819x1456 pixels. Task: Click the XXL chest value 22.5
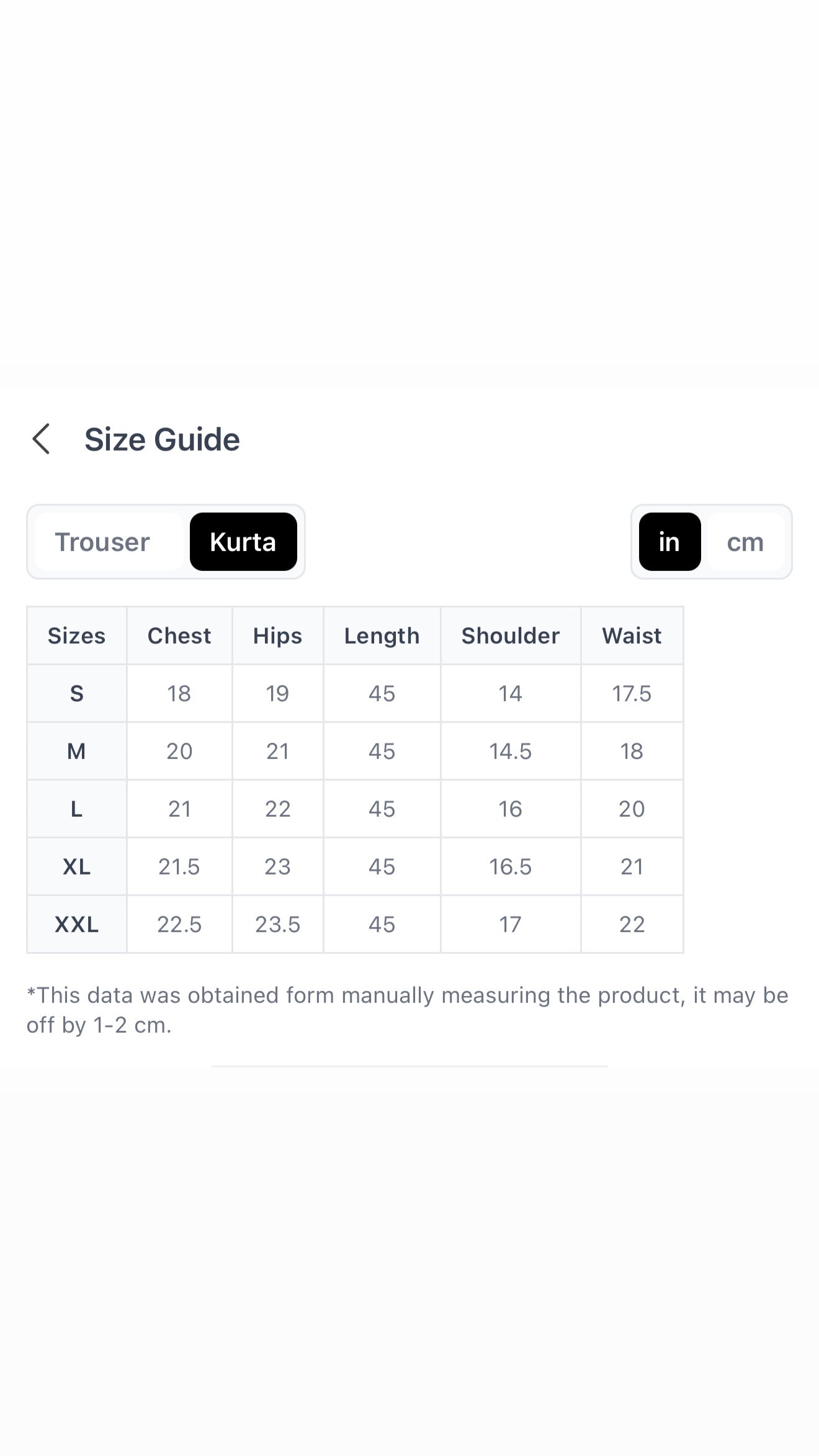(x=179, y=924)
